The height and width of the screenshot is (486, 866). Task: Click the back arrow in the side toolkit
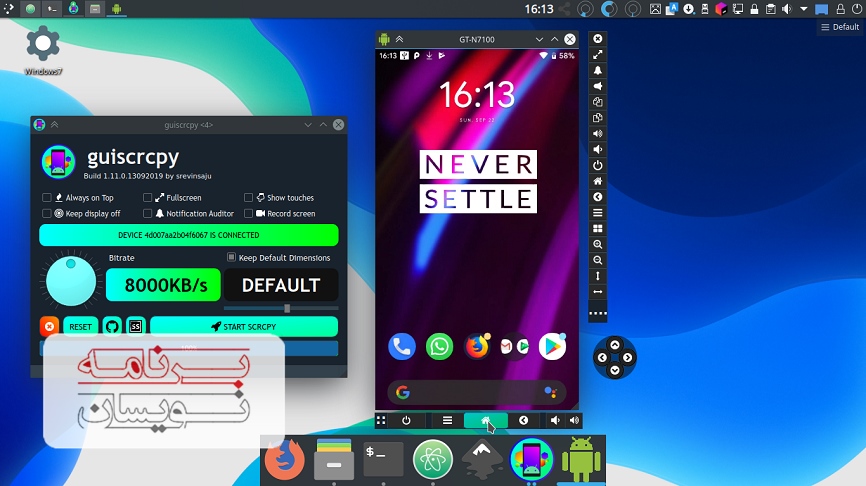click(598, 197)
